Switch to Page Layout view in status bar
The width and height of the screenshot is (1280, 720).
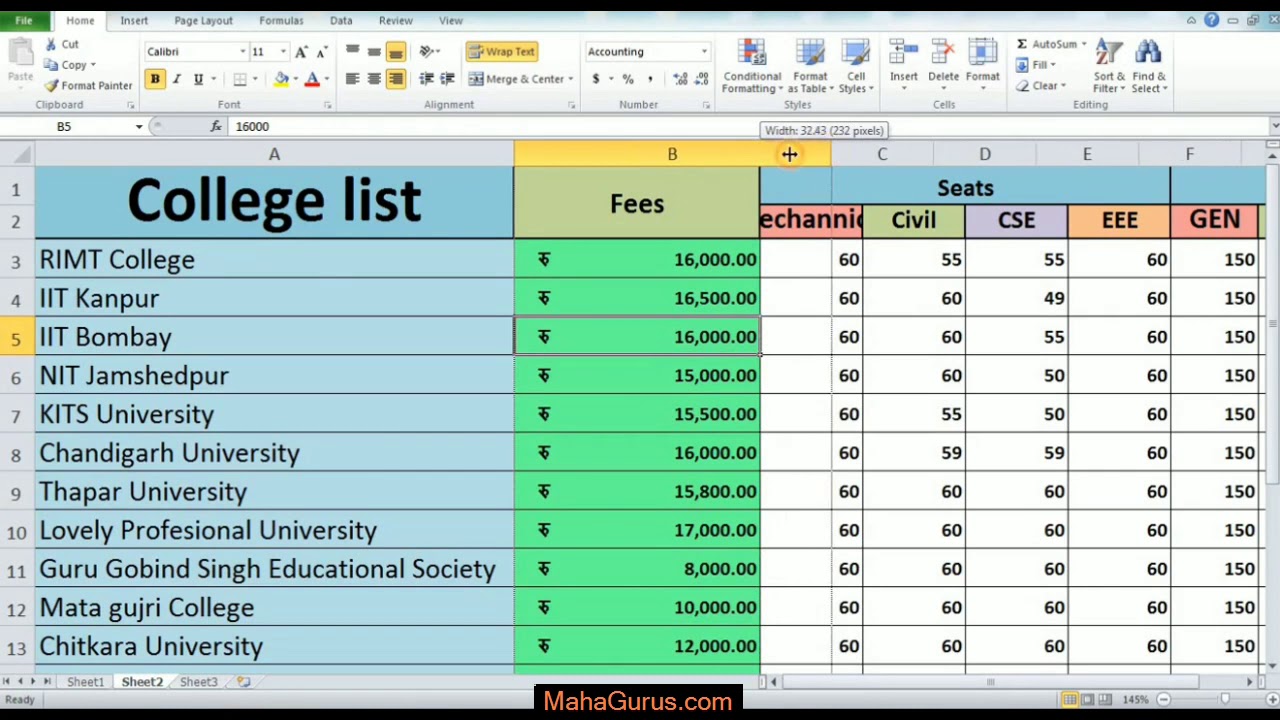[1087, 700]
